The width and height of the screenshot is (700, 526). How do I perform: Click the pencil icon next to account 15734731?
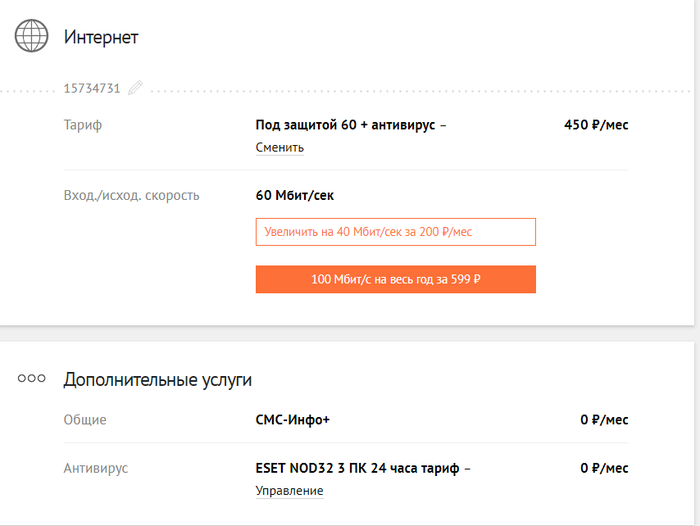[135, 88]
